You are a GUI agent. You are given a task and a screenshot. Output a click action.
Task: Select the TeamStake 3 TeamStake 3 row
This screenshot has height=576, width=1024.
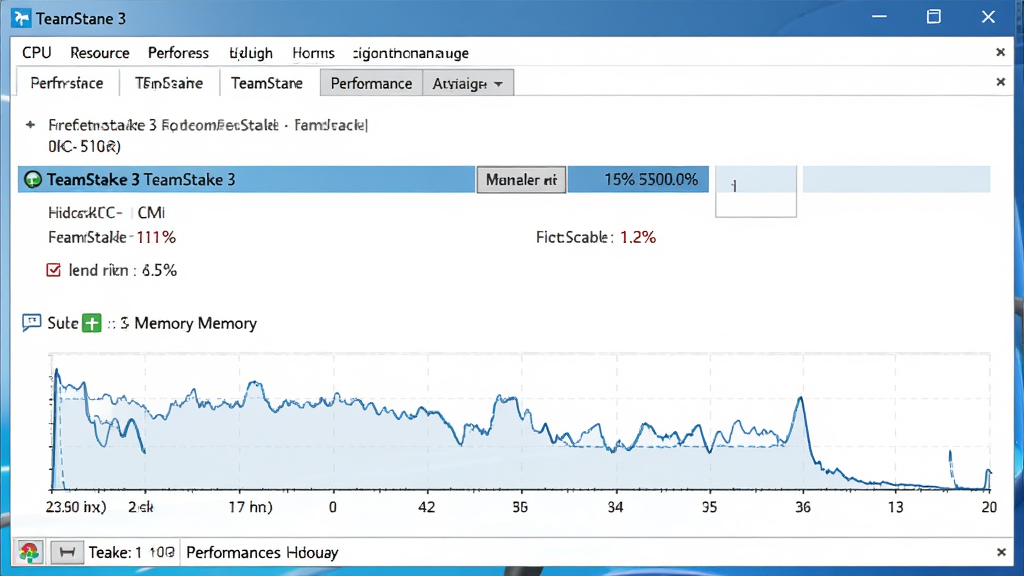click(246, 180)
